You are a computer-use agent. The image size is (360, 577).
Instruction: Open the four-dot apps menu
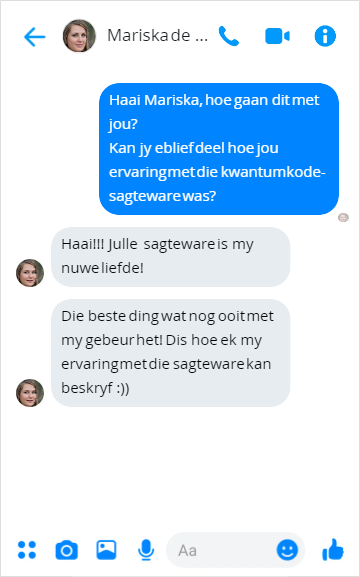tap(27, 550)
